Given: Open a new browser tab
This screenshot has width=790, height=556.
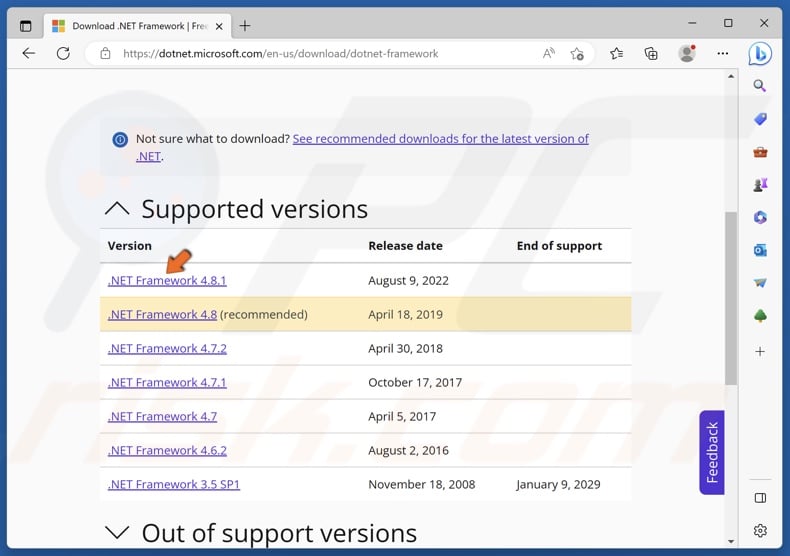Looking at the screenshot, I should 245,26.
